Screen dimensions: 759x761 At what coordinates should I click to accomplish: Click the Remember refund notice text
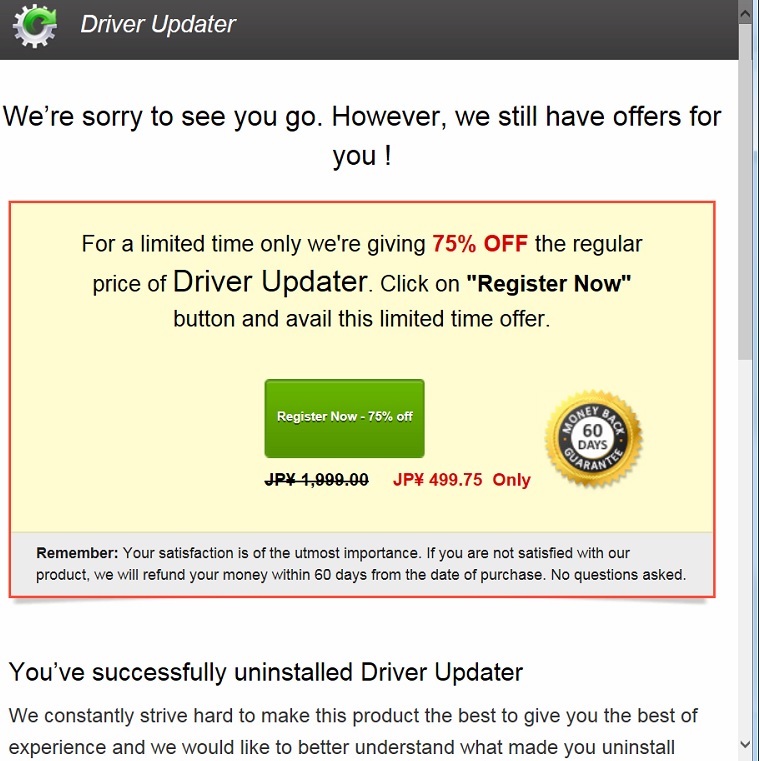coord(361,564)
